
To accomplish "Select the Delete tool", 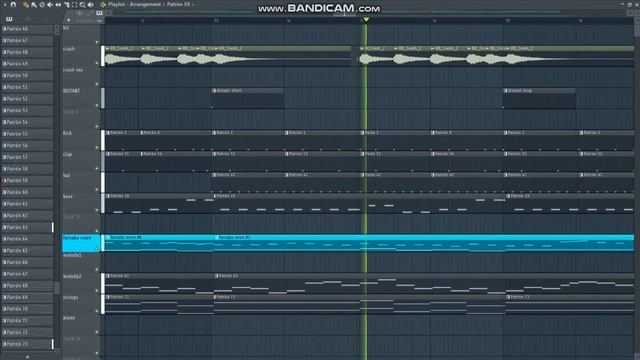I will tap(42, 4).
